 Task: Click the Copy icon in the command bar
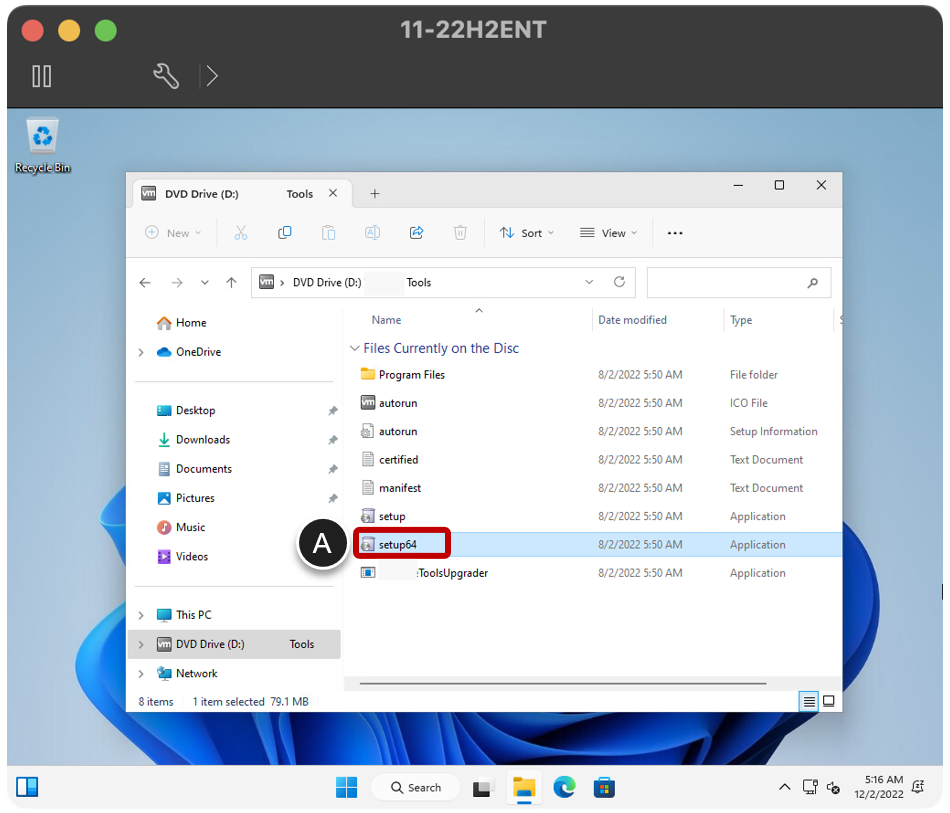(285, 232)
